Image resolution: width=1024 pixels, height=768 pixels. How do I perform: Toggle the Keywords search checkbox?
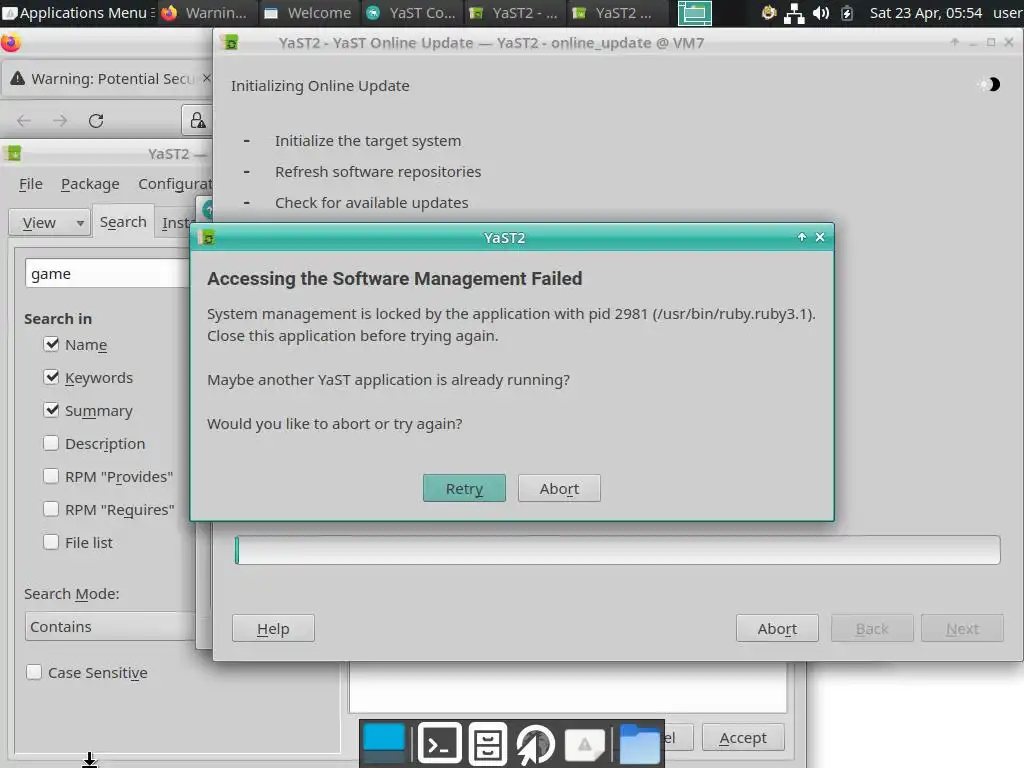51,377
